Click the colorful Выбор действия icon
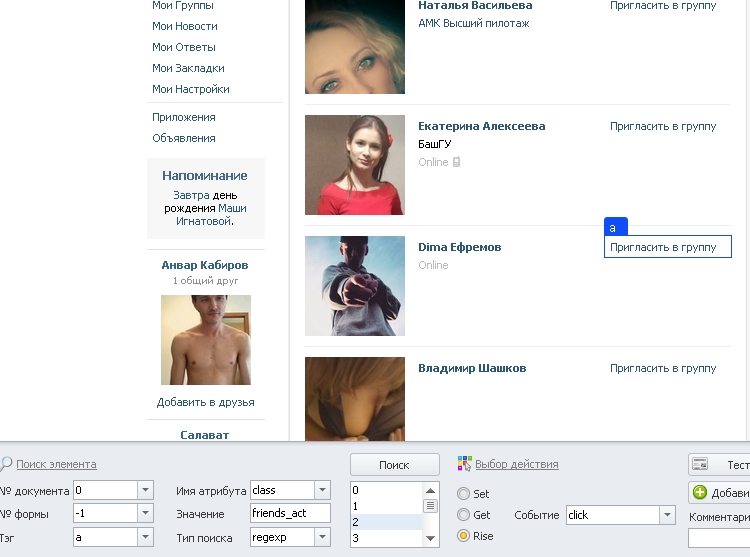This screenshot has width=750, height=557. click(x=464, y=463)
